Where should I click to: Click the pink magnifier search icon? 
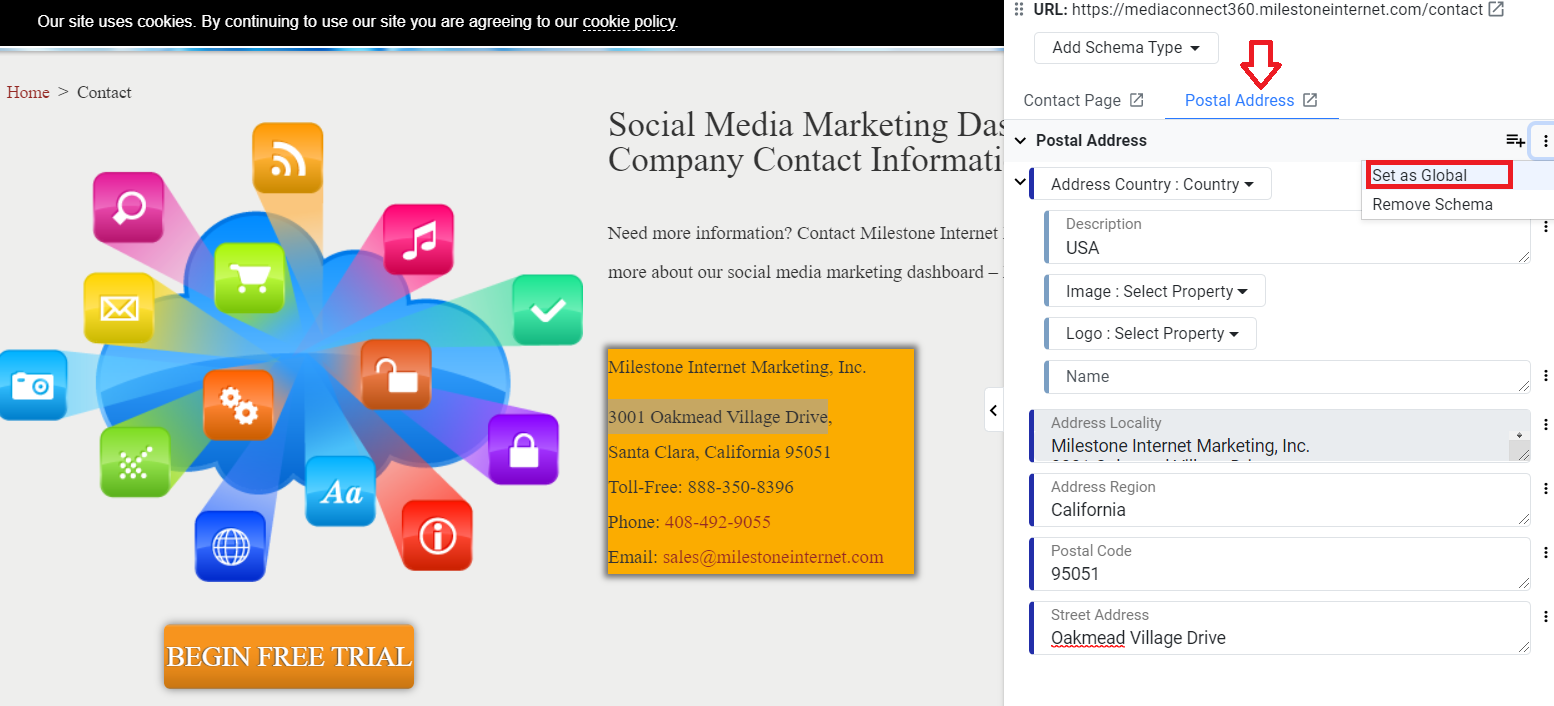pyautogui.click(x=128, y=207)
